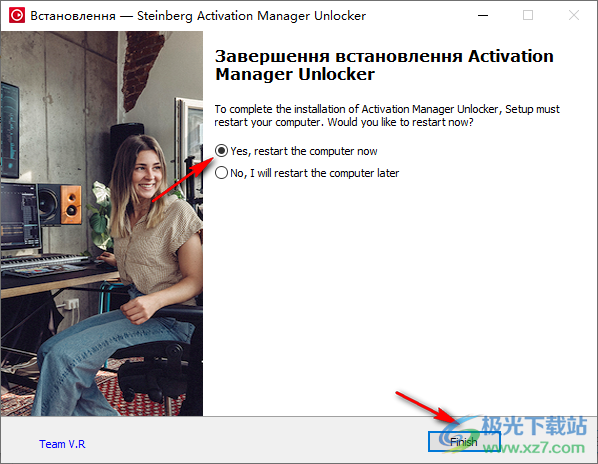Open the Team V.R link
Viewport: 598px width, 464px height.
tap(62, 444)
